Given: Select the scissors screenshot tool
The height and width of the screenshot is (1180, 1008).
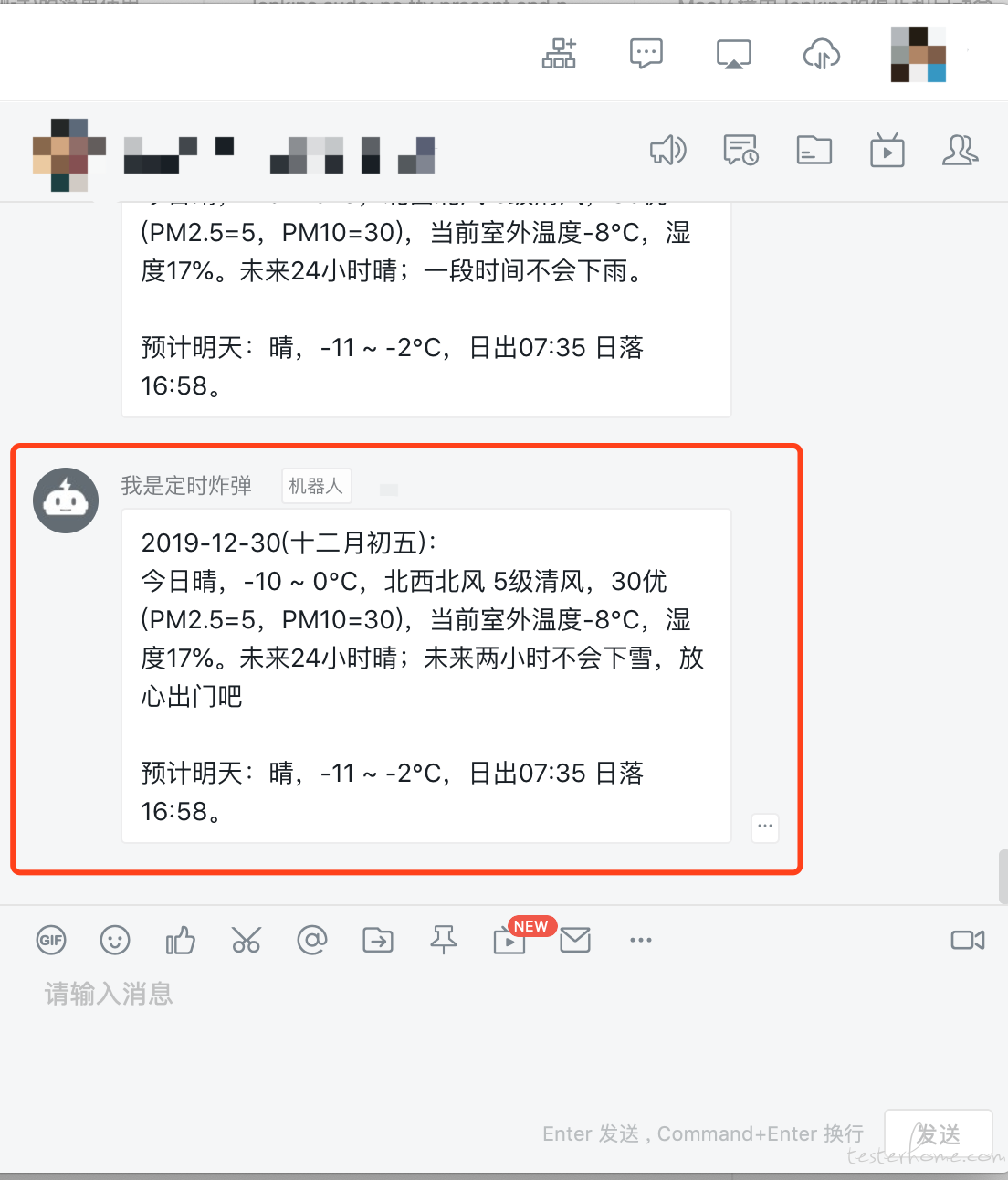Looking at the screenshot, I should pyautogui.click(x=247, y=940).
